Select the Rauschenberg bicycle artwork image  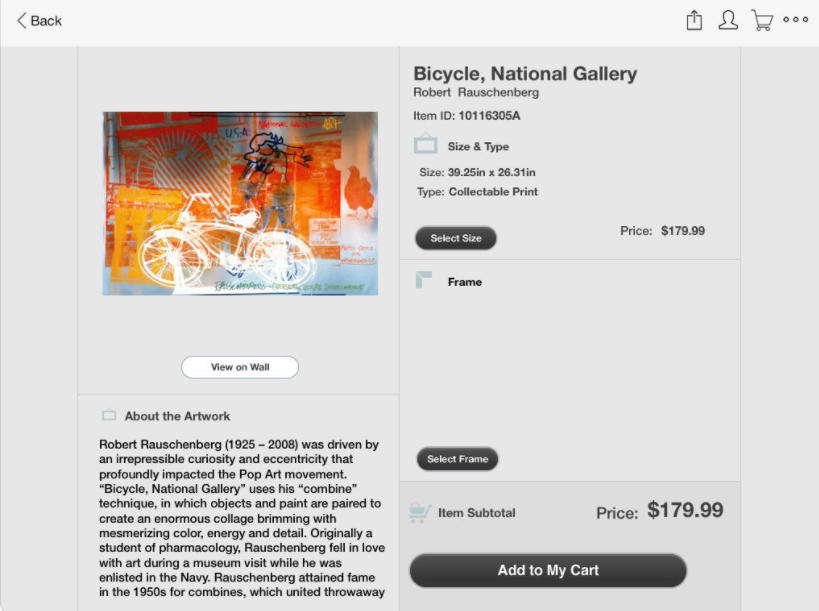point(240,203)
